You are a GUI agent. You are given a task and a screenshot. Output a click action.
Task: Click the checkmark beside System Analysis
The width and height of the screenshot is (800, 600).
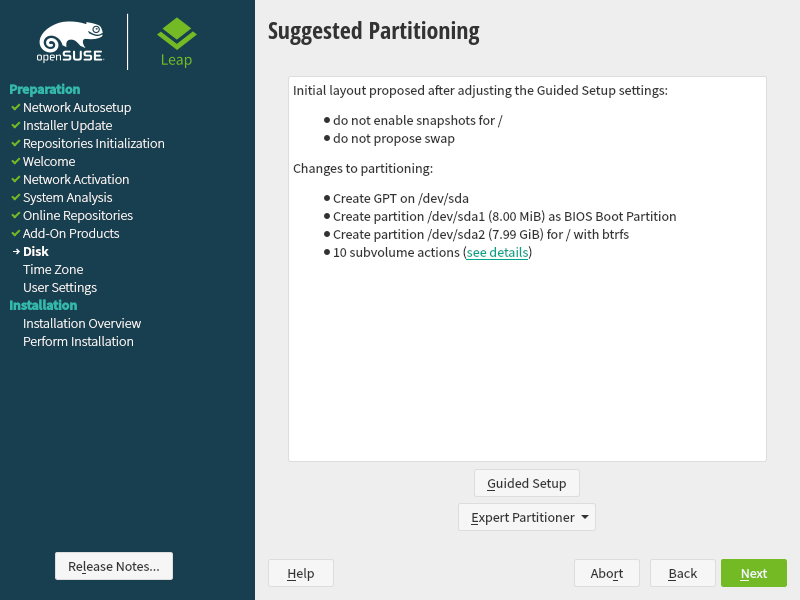pos(15,197)
